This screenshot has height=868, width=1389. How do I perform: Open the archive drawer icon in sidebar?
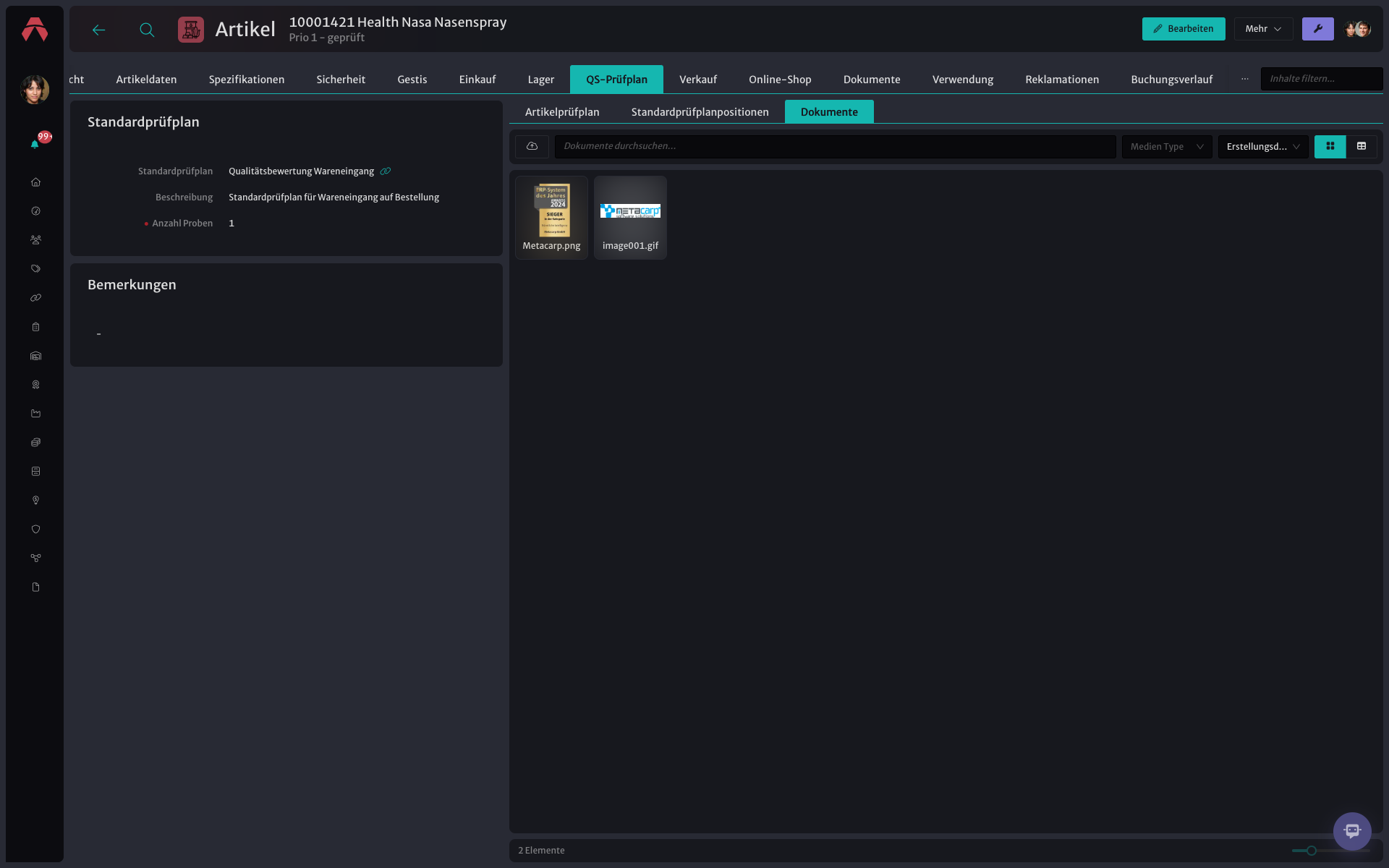pyautogui.click(x=35, y=472)
